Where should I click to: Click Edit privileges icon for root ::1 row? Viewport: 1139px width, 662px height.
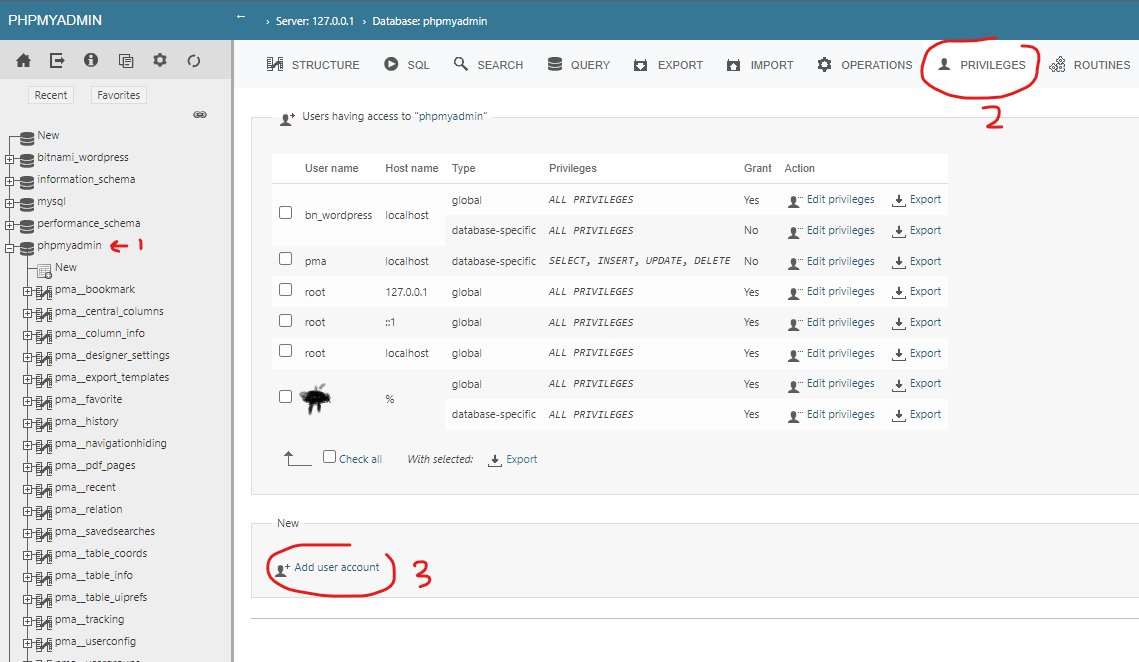(x=795, y=324)
